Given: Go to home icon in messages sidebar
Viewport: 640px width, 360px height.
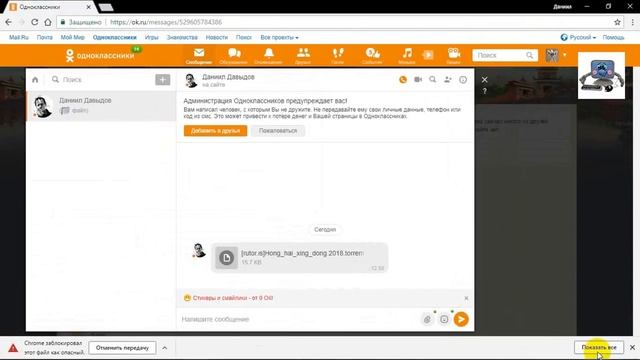Looking at the screenshot, I should point(35,80).
